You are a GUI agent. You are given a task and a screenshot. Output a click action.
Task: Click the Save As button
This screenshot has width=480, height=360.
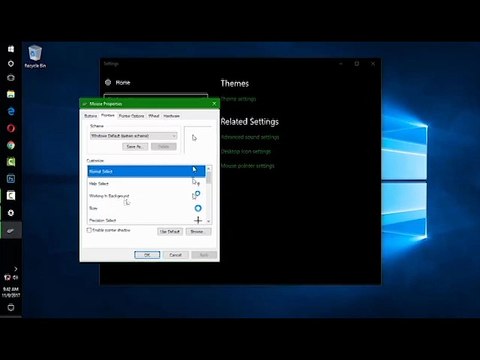[135, 146]
